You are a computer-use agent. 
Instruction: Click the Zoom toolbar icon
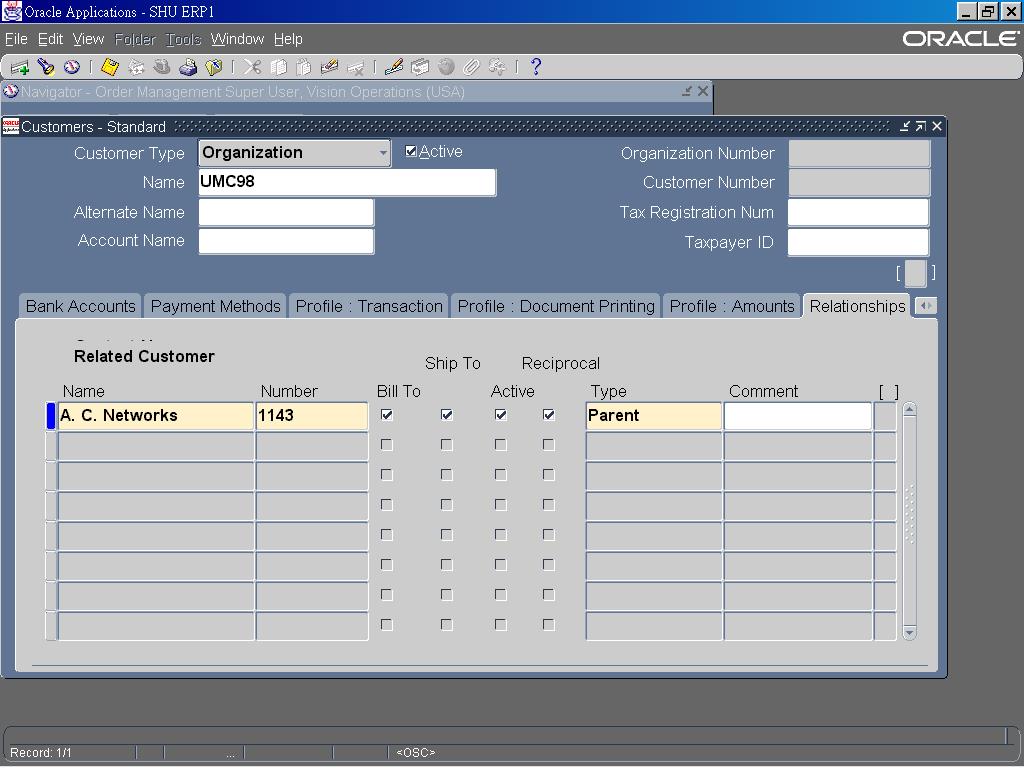point(420,67)
